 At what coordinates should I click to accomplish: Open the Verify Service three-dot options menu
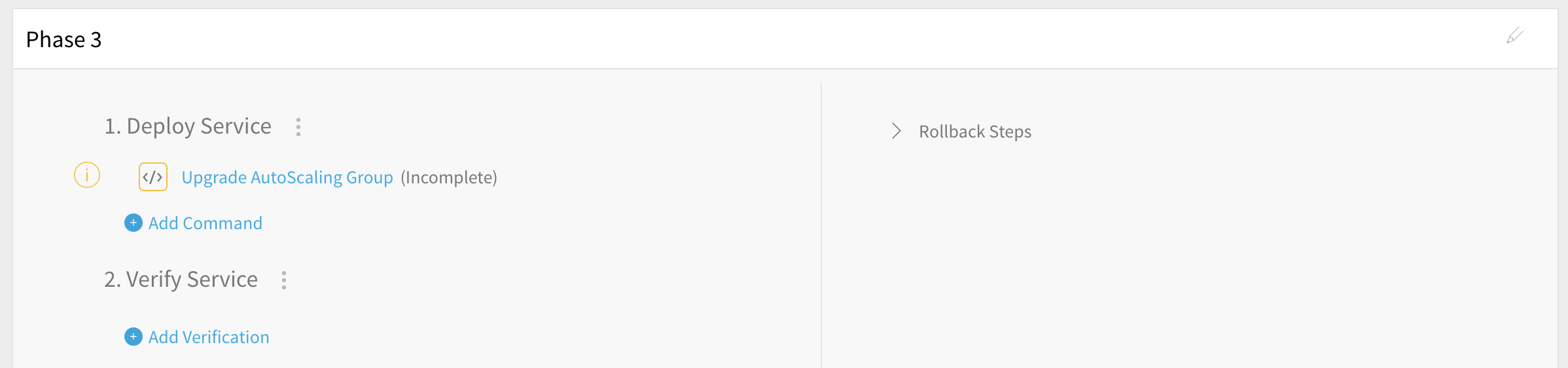284,280
